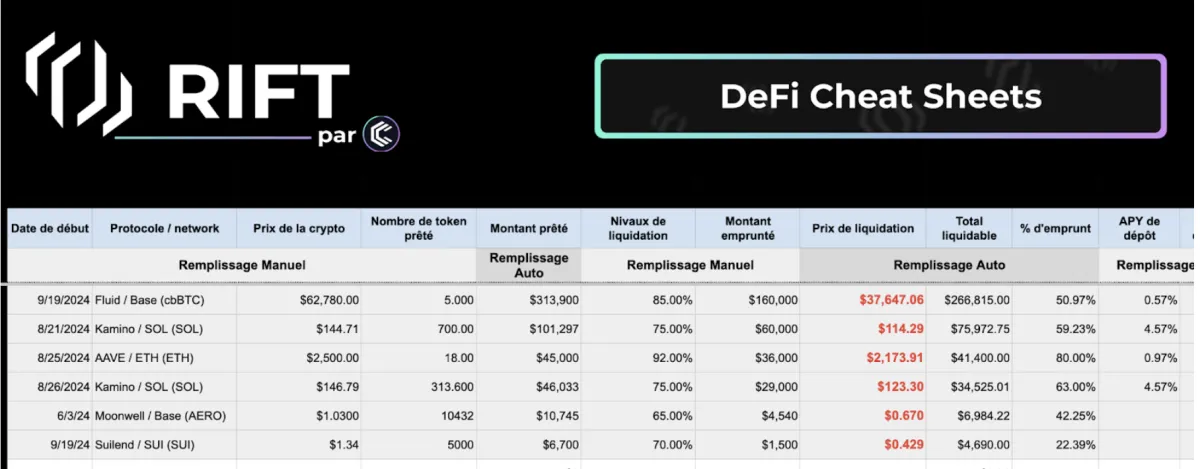
Task: Click the circular C logo beside par
Action: point(381,133)
